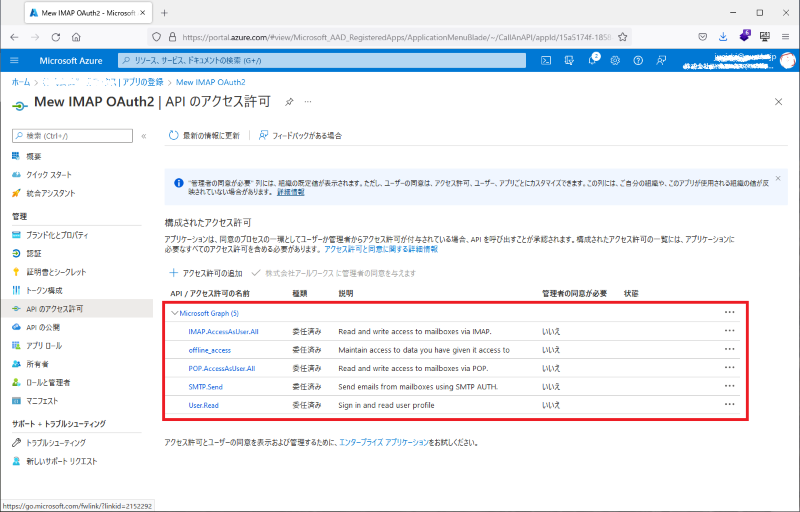Open ブランド化とプロパティ in sidebar
Image resolution: width=800 pixels, height=512 pixels.
click(57, 235)
